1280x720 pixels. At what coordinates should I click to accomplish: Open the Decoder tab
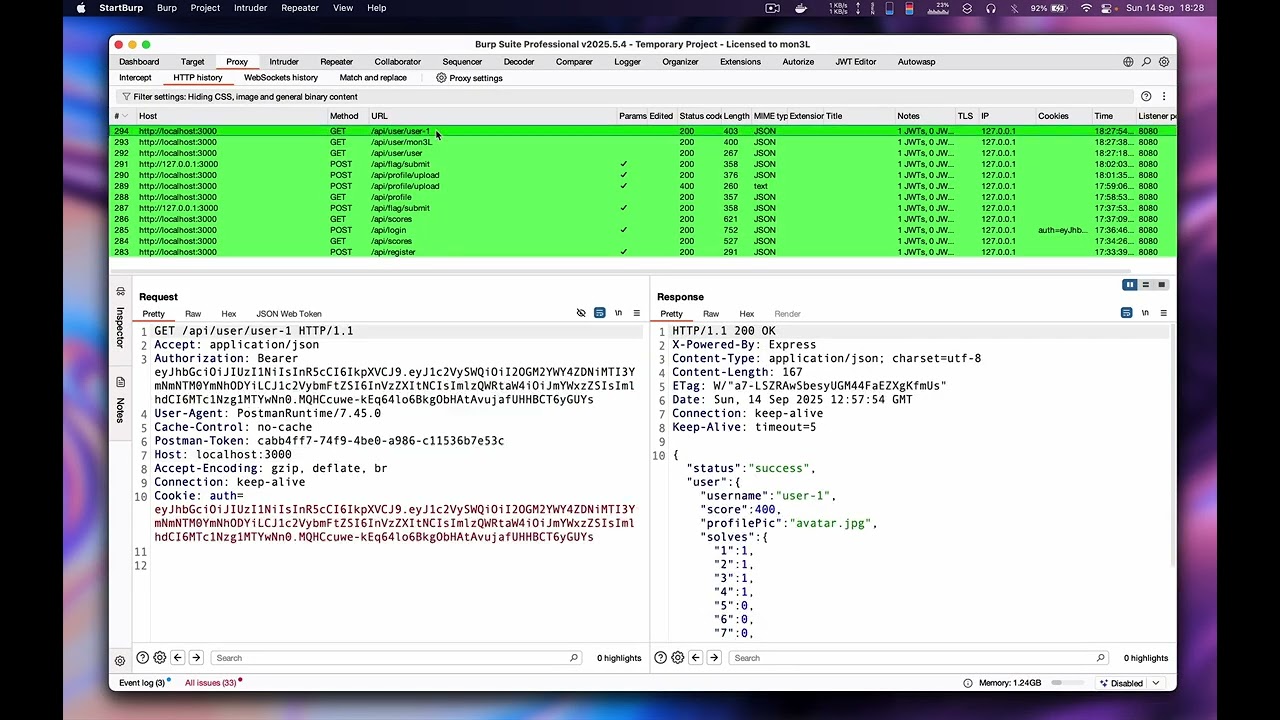coord(519,62)
